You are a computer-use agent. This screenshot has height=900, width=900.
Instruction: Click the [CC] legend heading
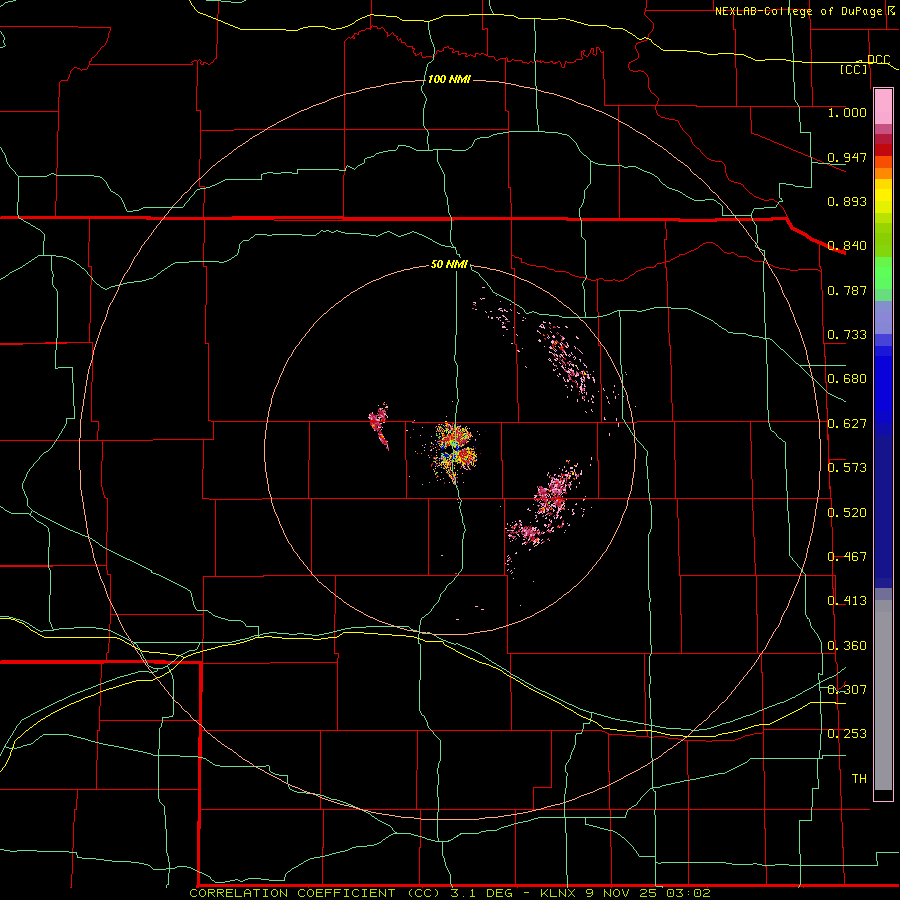[x=854, y=69]
